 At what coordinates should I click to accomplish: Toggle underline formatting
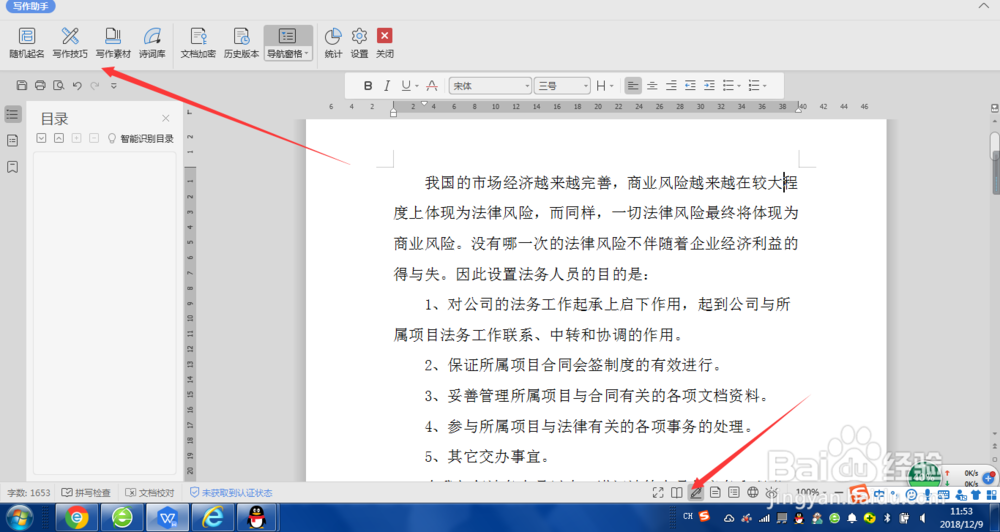[406, 85]
